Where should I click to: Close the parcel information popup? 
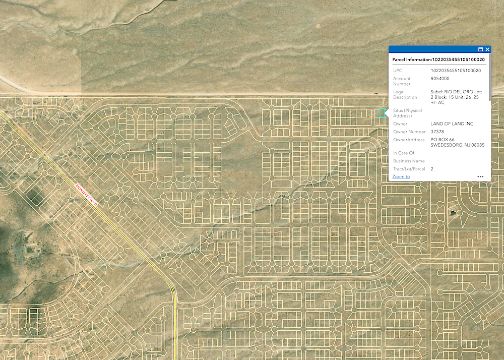click(x=487, y=49)
